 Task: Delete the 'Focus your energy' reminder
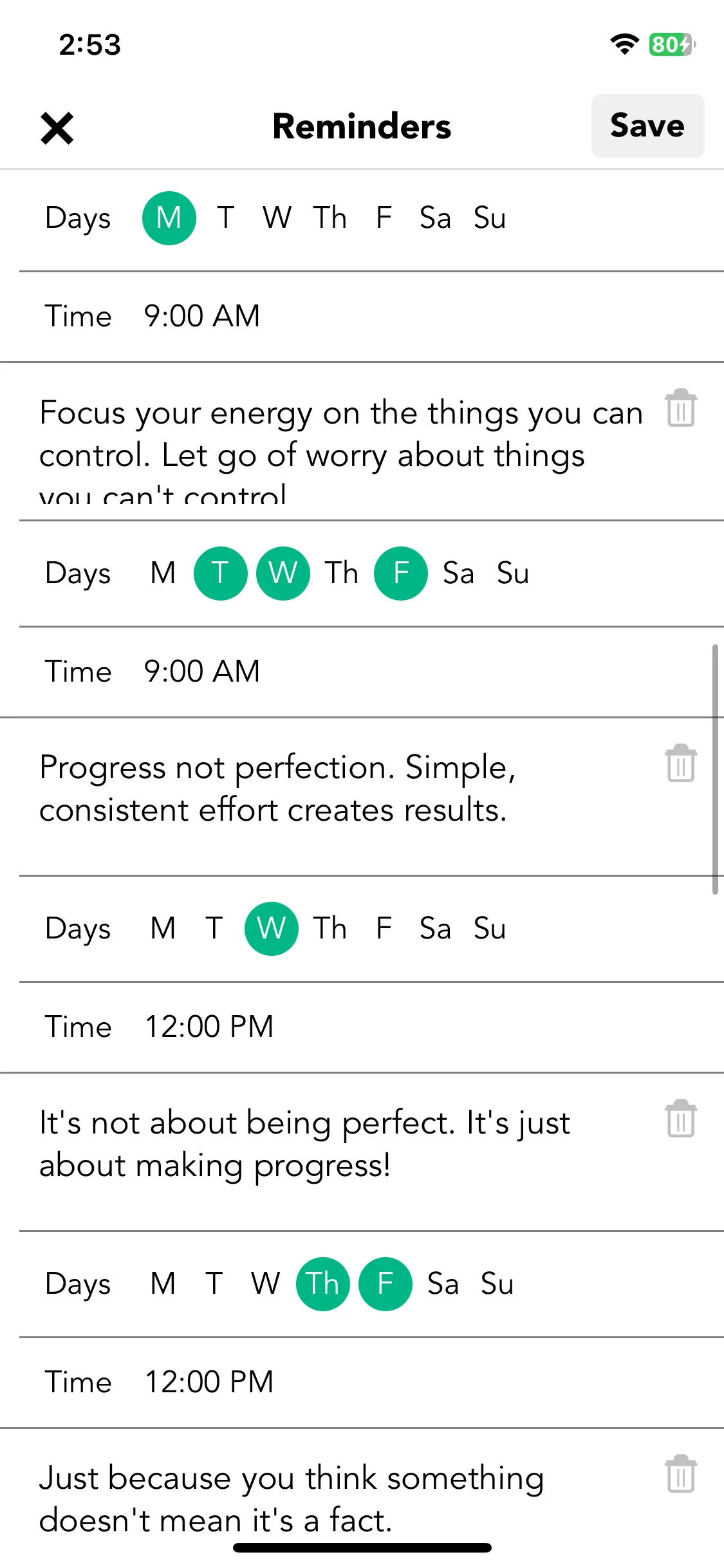680,408
